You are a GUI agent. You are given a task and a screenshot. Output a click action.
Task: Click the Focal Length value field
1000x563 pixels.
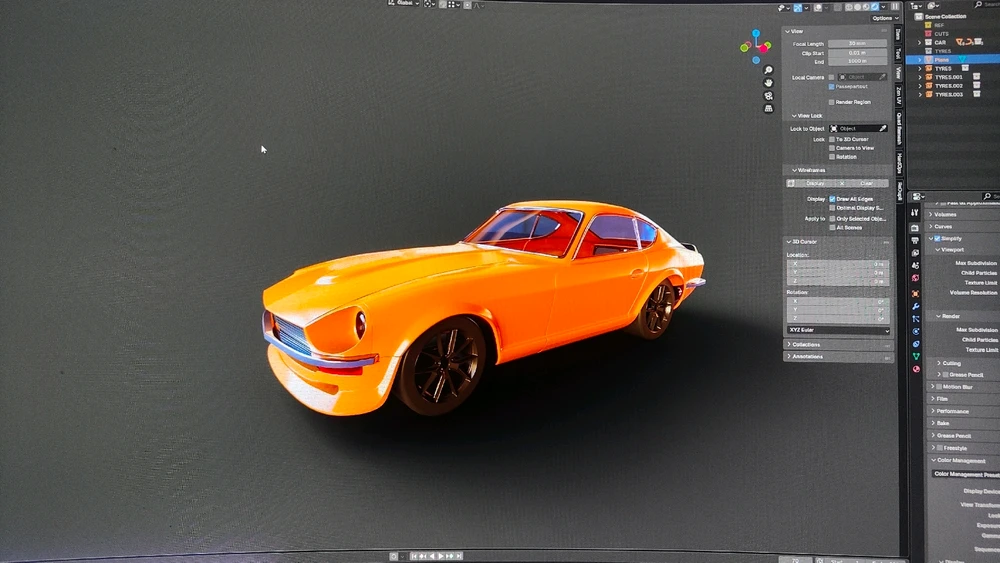pos(857,44)
